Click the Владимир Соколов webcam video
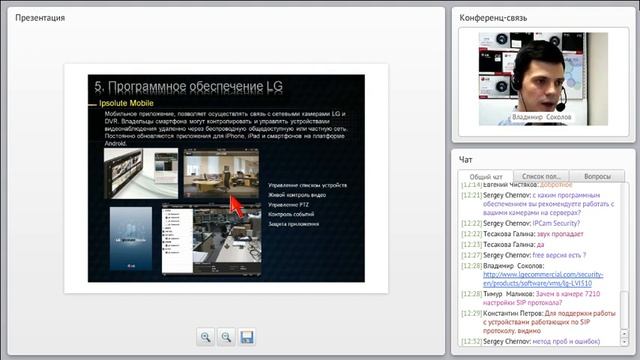Screen dimensions: 640x360 coord(543,79)
